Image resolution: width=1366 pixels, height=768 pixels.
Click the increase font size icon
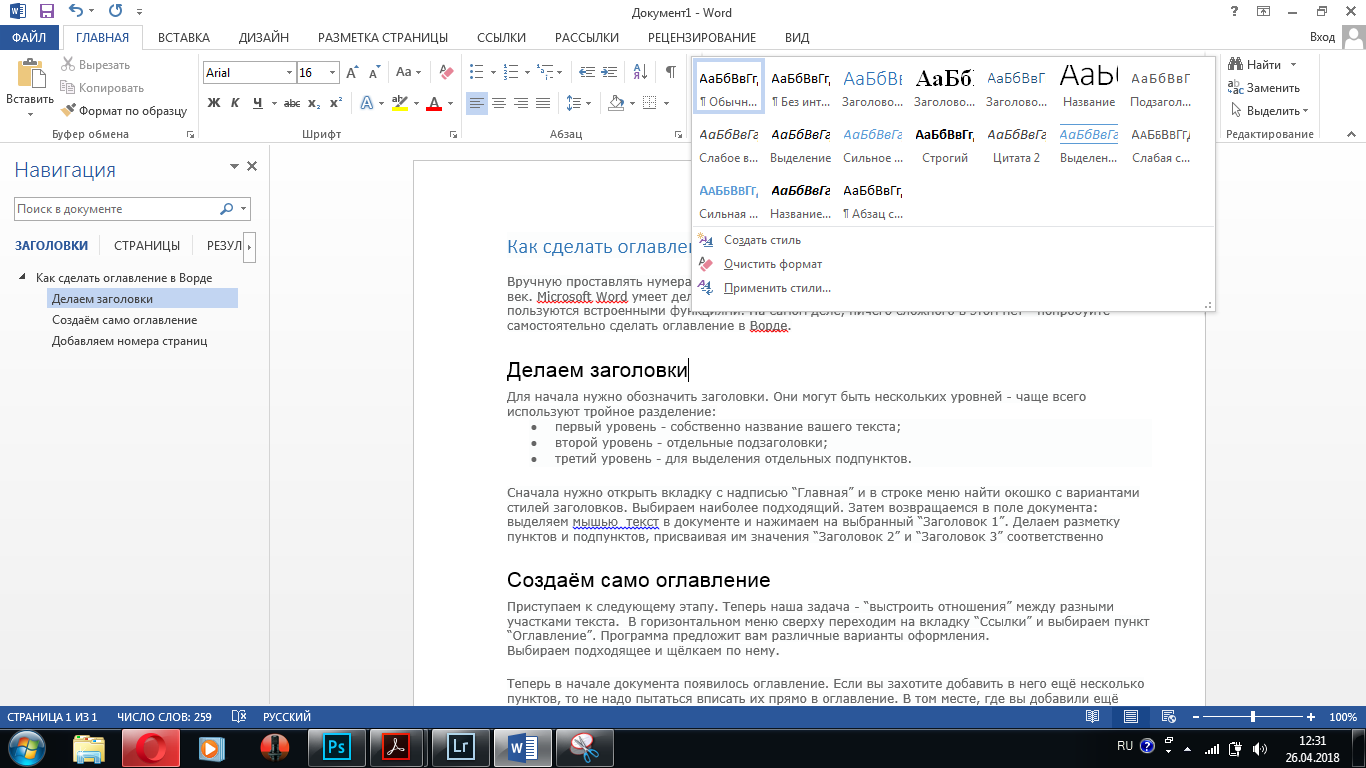(352, 72)
